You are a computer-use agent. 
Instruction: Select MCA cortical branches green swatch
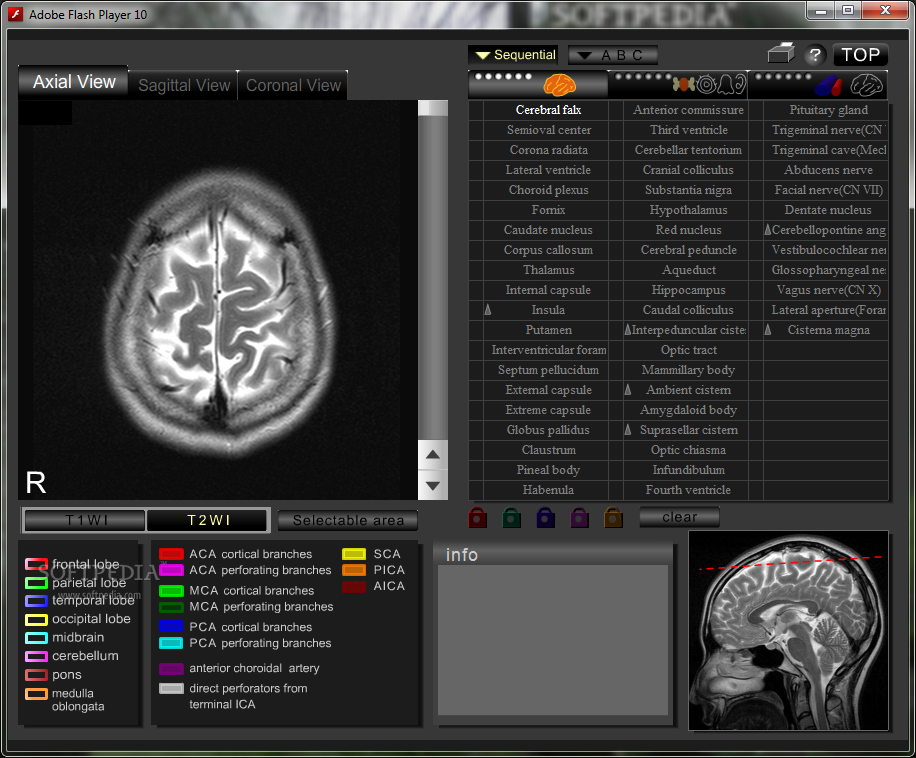point(171,591)
